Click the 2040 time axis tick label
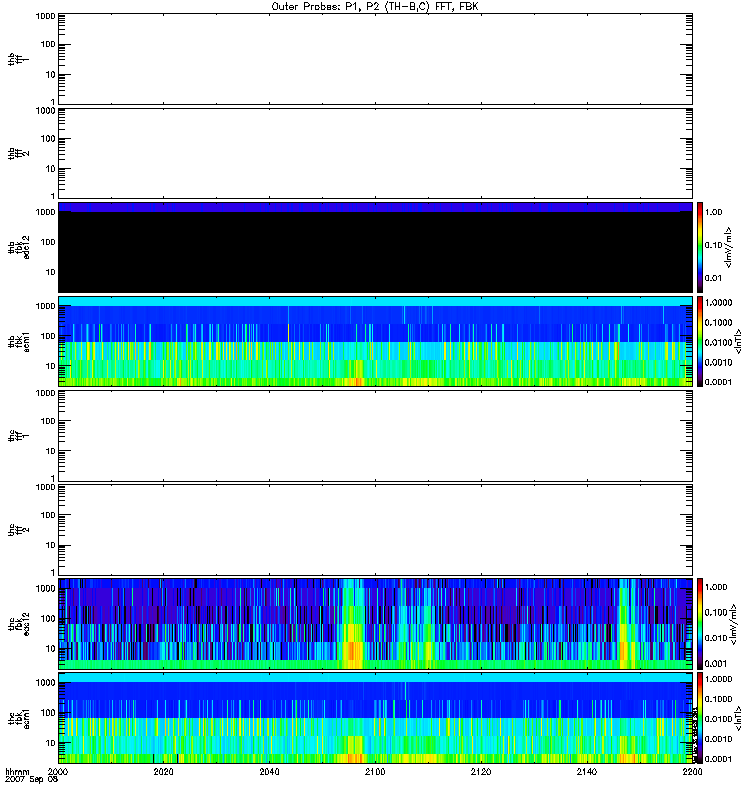This screenshot has height=800, width=750. coord(269,772)
